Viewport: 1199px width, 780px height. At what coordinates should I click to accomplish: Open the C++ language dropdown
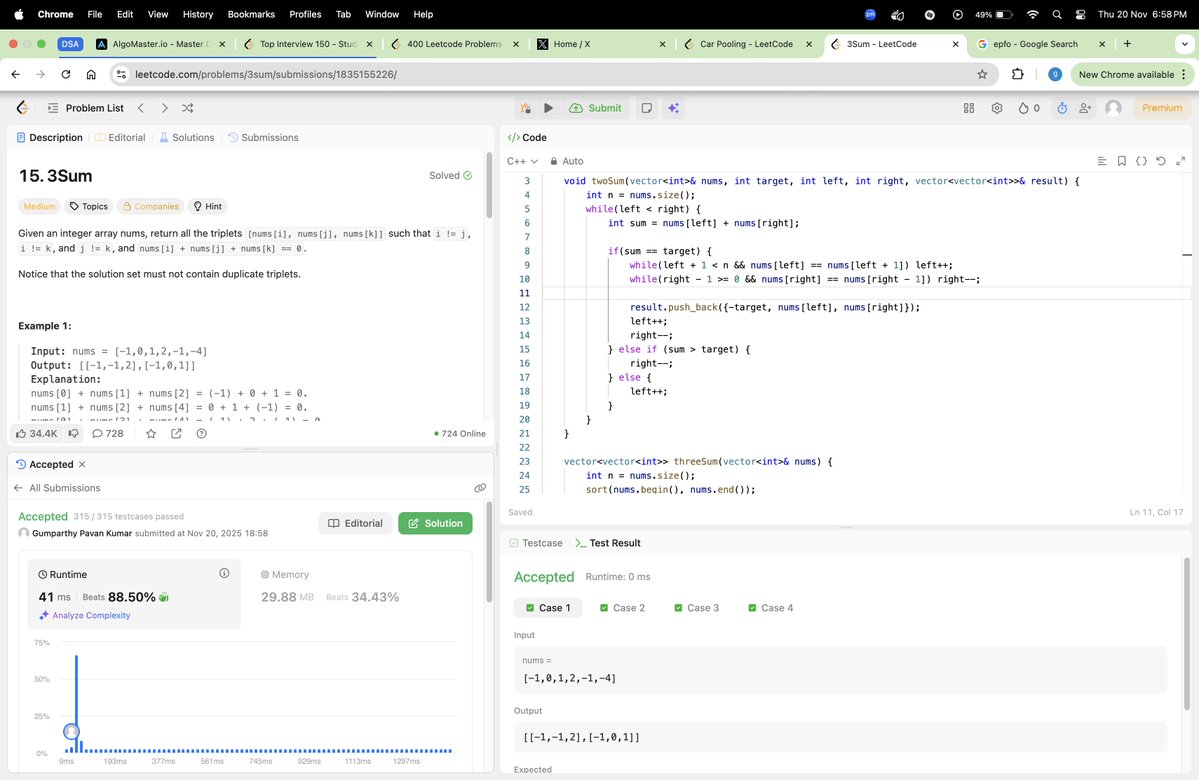coord(522,161)
